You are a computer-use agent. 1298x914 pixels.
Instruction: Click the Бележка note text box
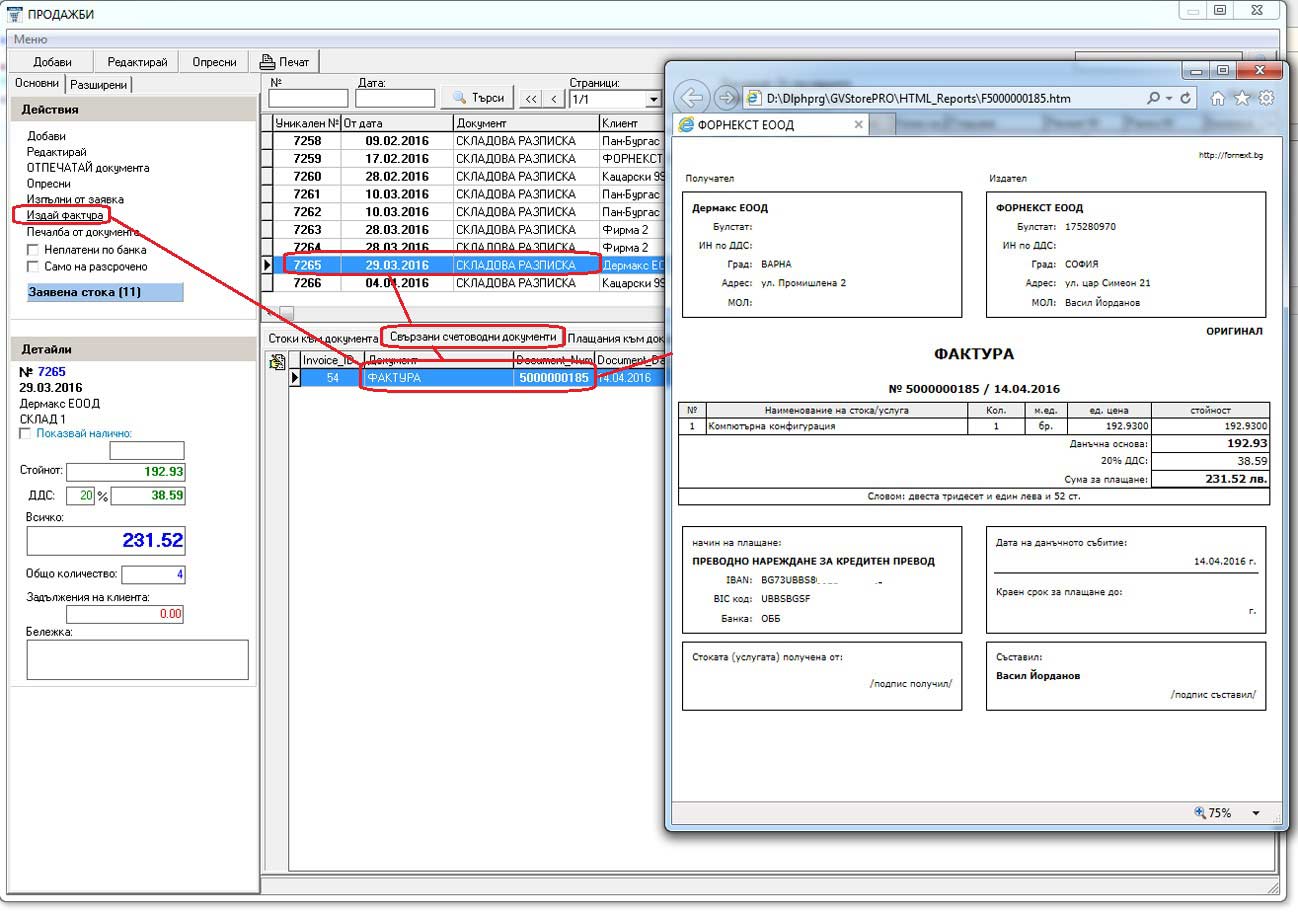(x=137, y=660)
